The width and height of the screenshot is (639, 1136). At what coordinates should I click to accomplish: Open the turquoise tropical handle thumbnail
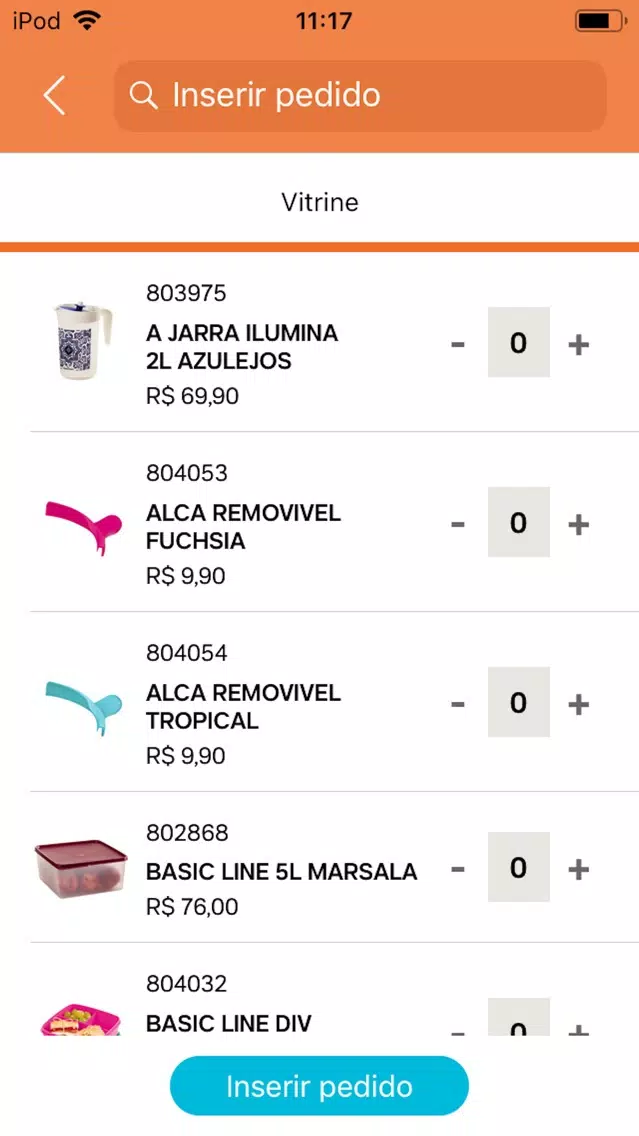(x=83, y=704)
